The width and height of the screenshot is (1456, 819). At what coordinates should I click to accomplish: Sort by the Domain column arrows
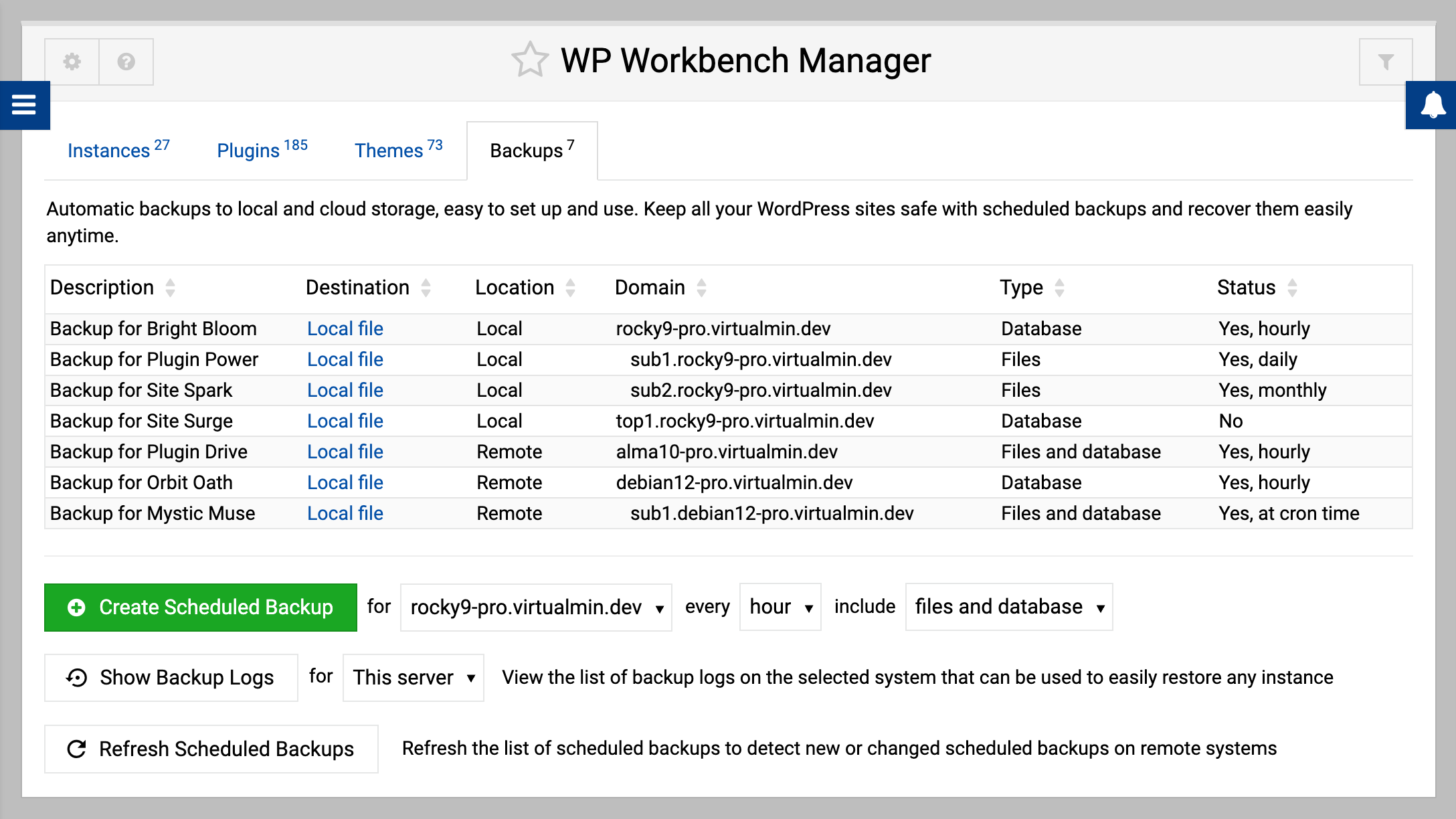point(702,288)
